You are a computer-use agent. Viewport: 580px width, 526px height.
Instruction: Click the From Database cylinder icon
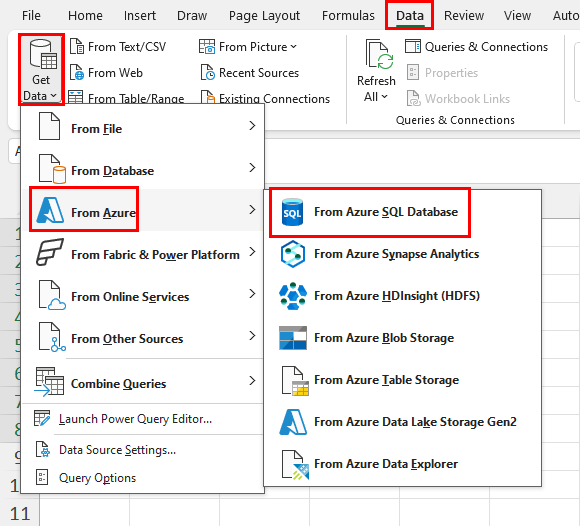[x=52, y=169]
